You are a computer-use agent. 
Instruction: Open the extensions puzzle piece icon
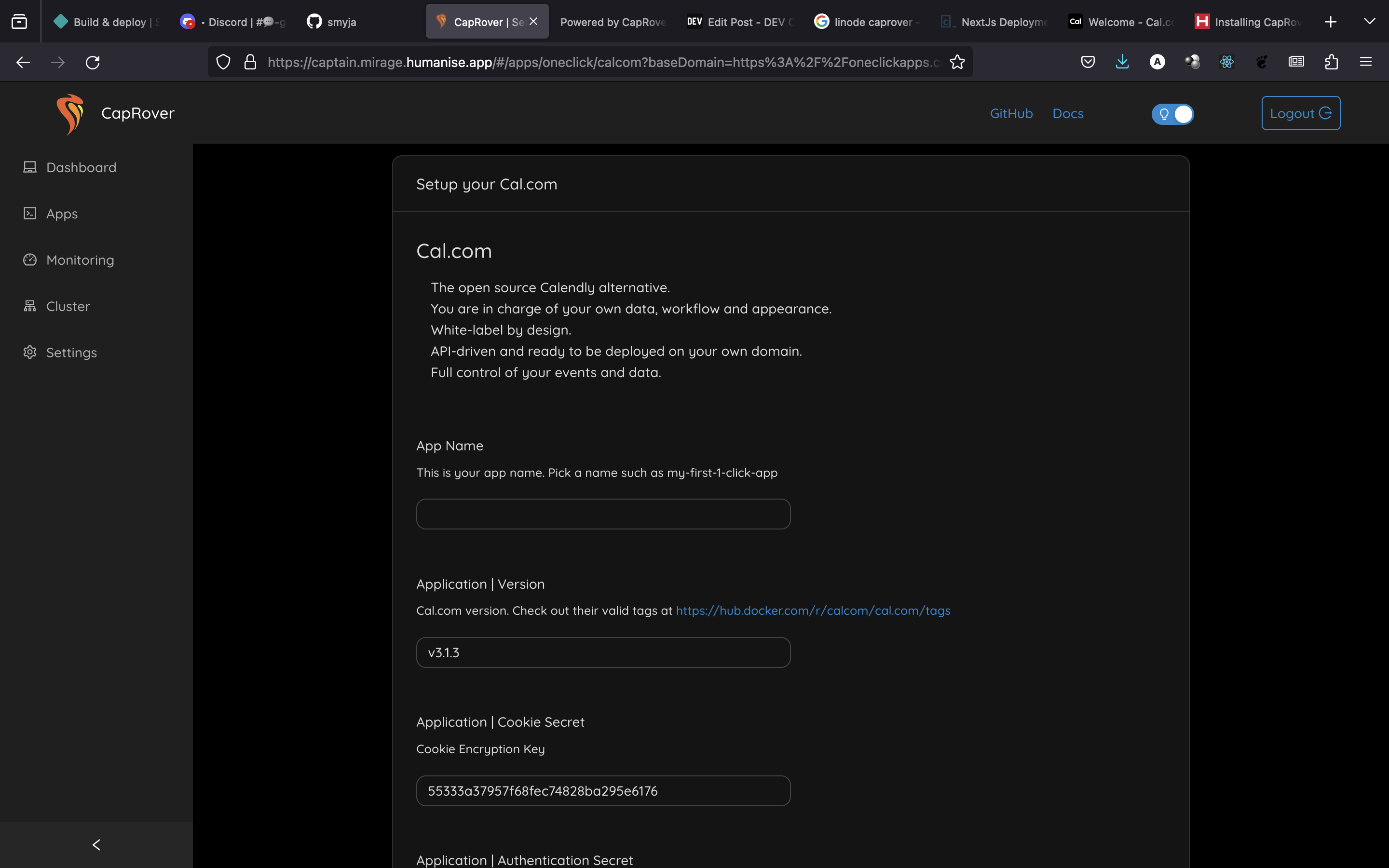click(1331, 62)
